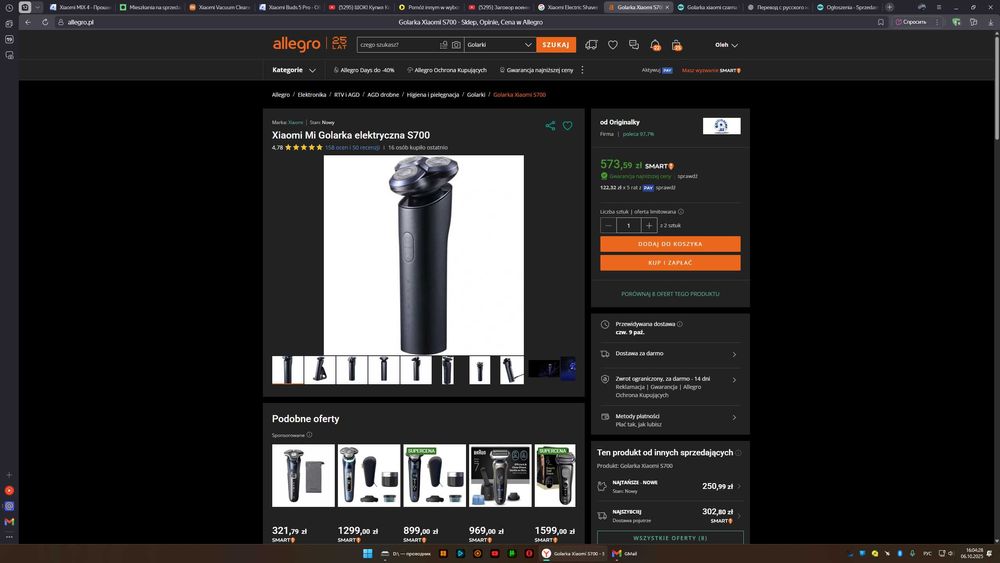Click the info icon beside oferta limitowana
1000x563 pixels.
pos(681,212)
